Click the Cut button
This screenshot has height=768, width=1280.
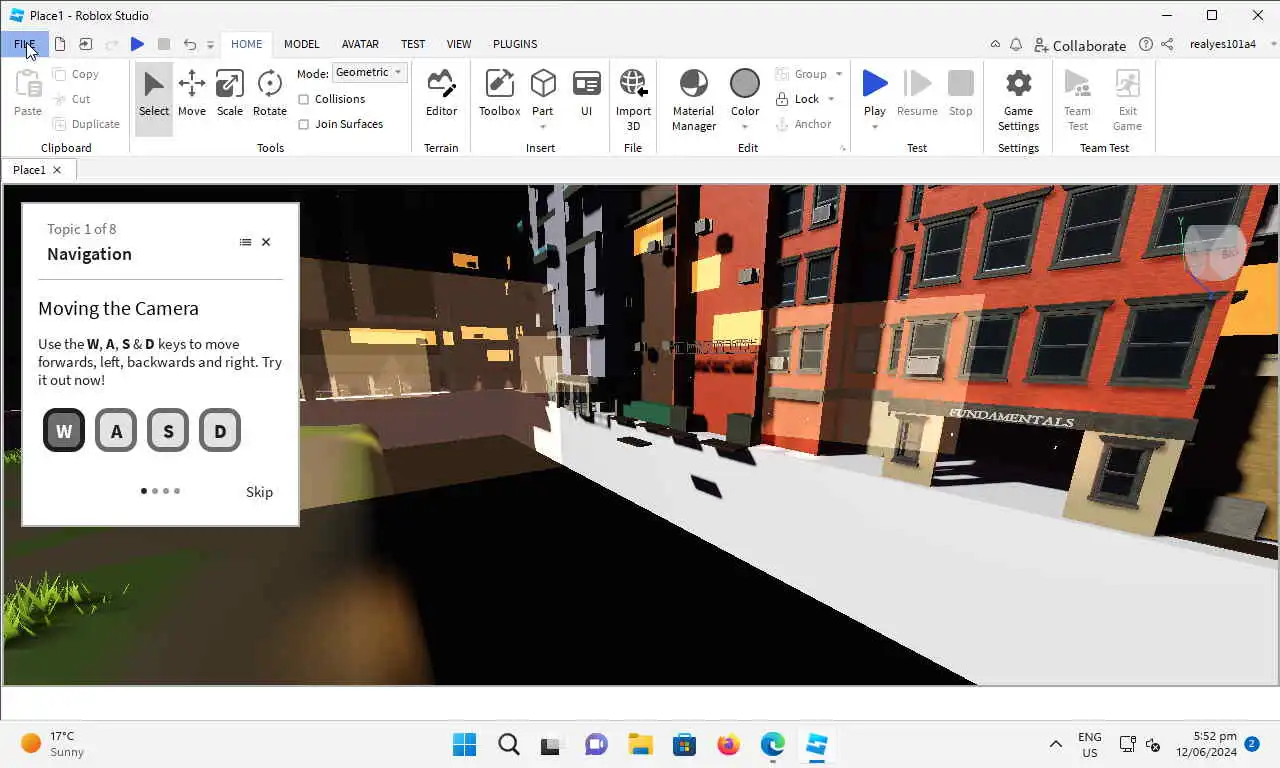(72, 99)
